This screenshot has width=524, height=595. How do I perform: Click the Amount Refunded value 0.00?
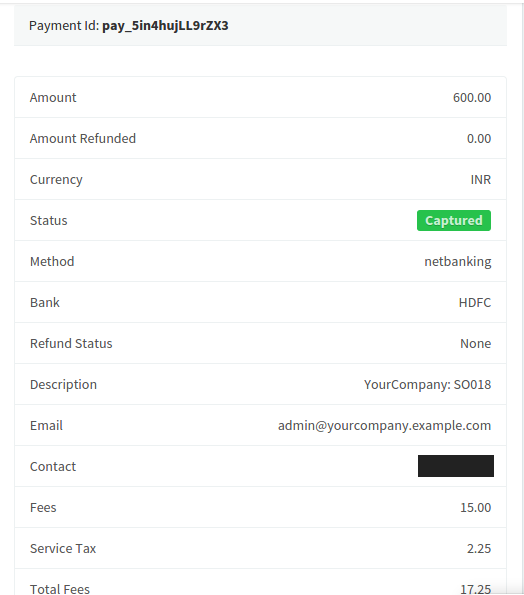[479, 139]
